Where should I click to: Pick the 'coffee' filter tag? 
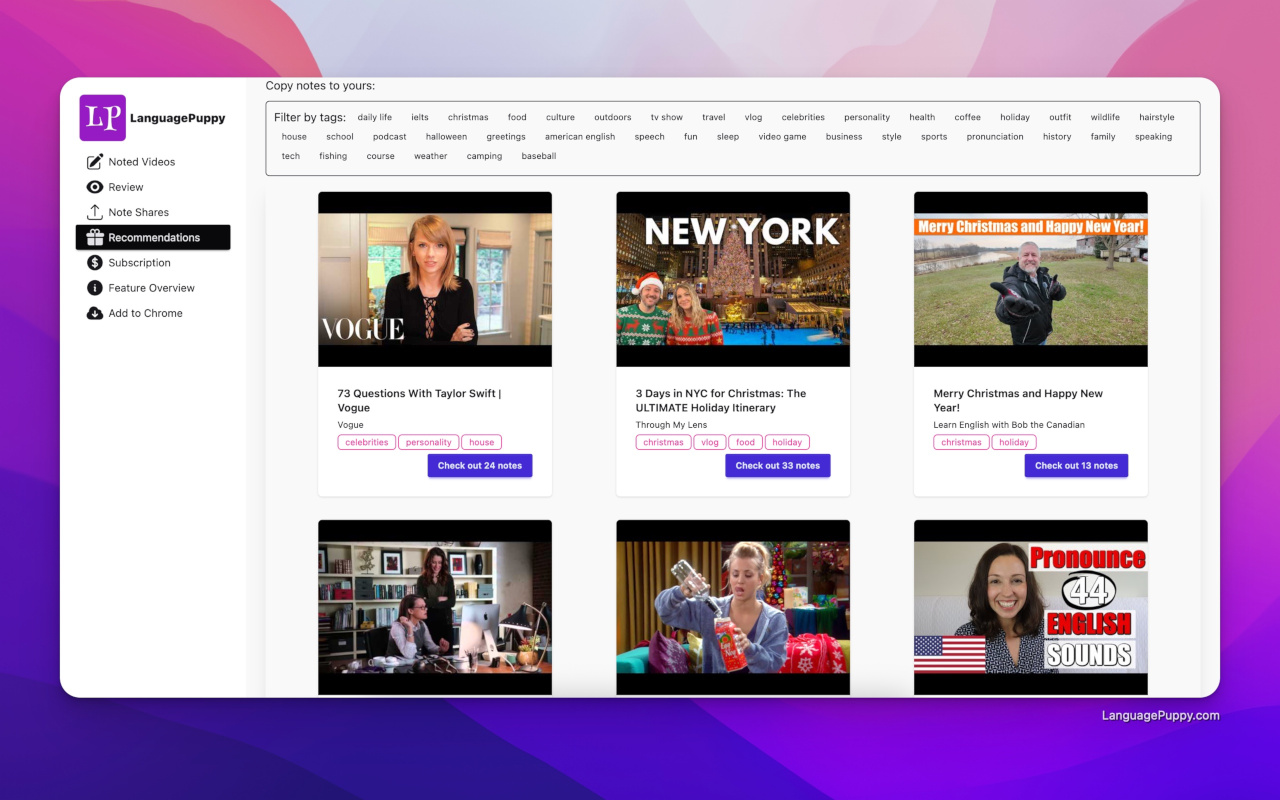(967, 117)
